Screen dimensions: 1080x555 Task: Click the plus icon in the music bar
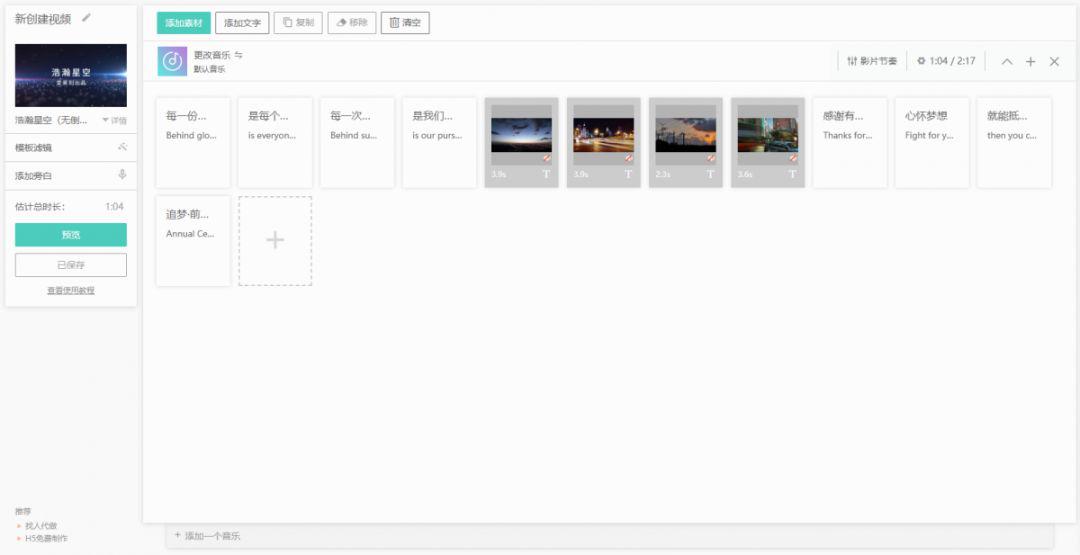(1030, 61)
